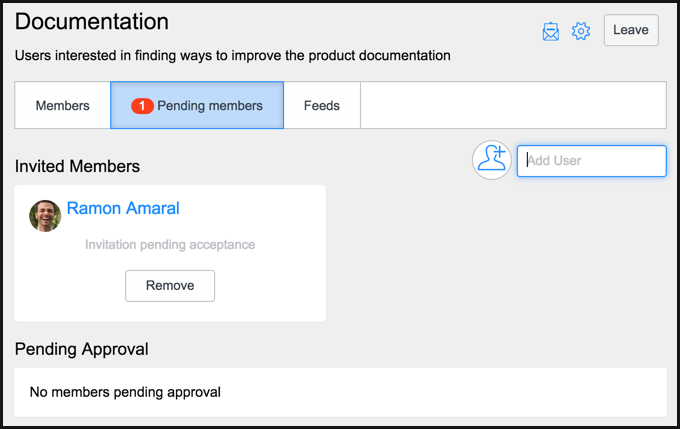
Task: Click the group description text
Action: coord(232,56)
